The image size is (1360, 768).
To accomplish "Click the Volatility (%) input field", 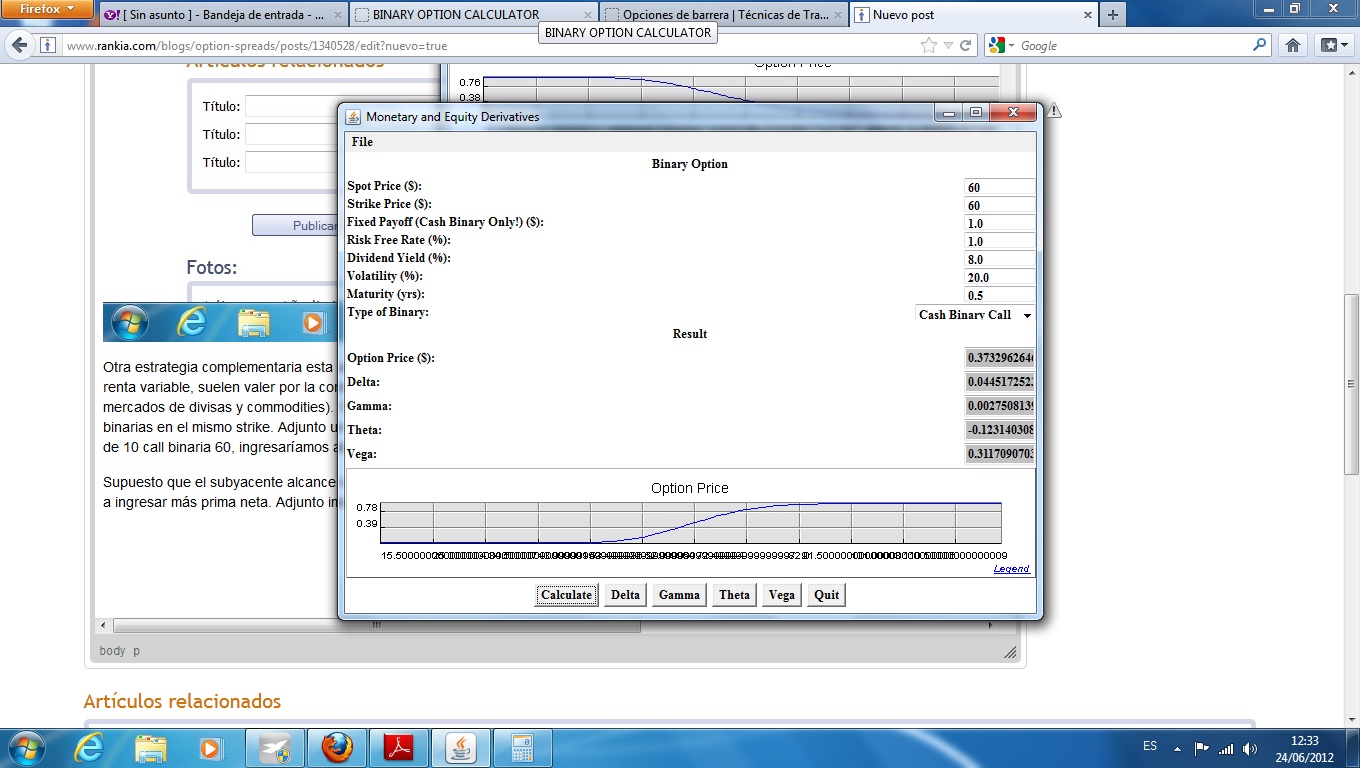I will (999, 277).
